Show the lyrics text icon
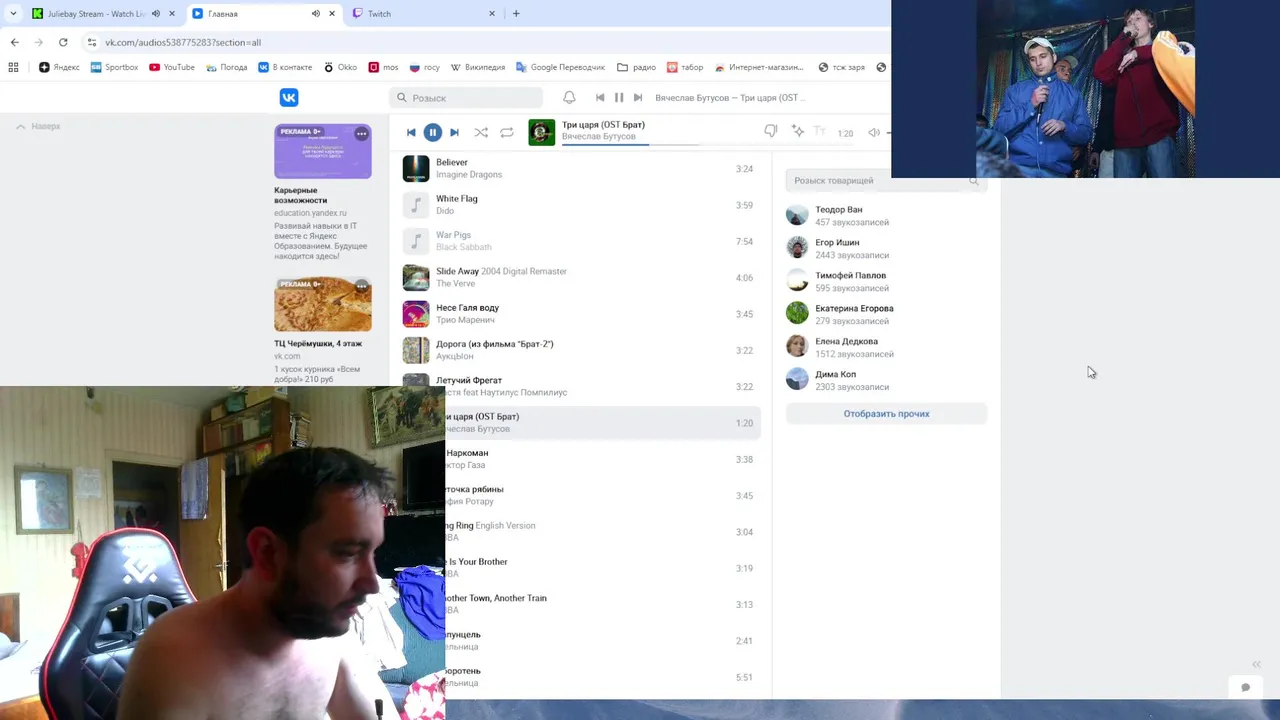Screen dimensions: 1280x720 click(x=819, y=131)
